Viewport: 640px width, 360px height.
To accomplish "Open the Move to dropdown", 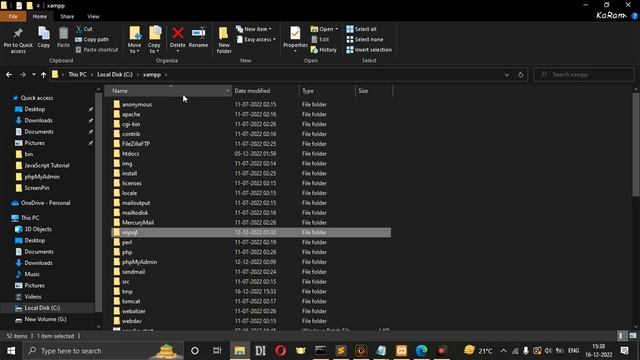I will (x=134, y=40).
